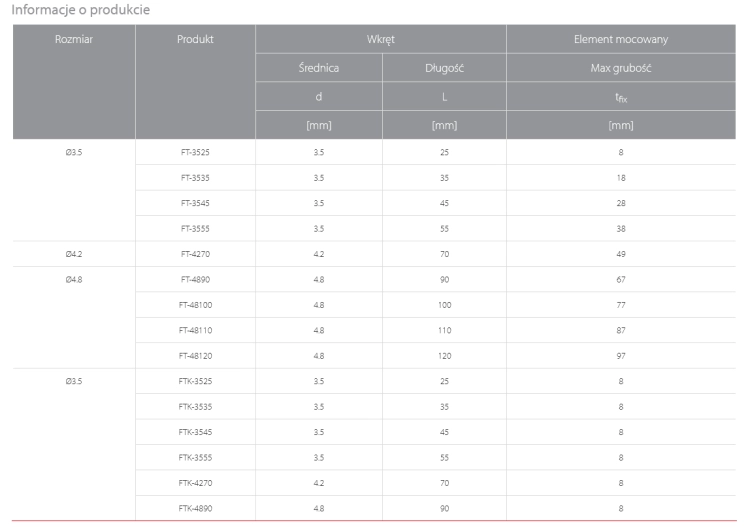Click the Element mocowany header cell
The width and height of the screenshot is (750, 527).
(621, 39)
